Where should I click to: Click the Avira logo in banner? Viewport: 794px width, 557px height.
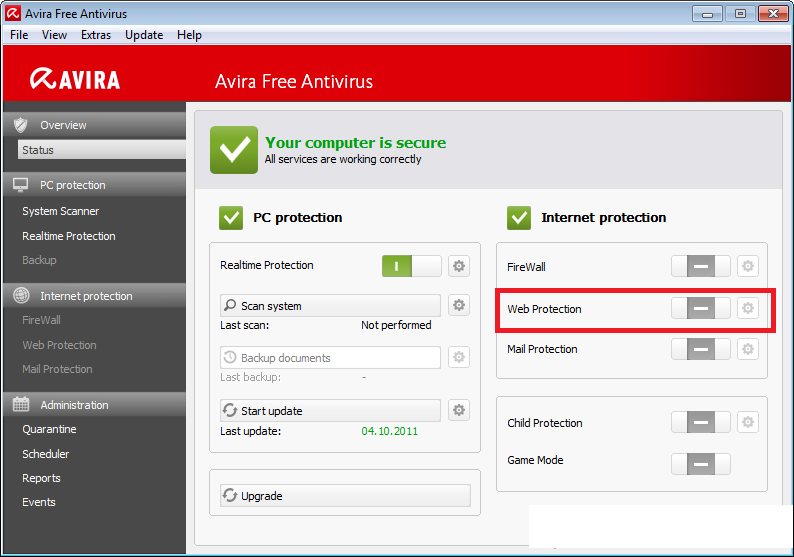coord(75,79)
